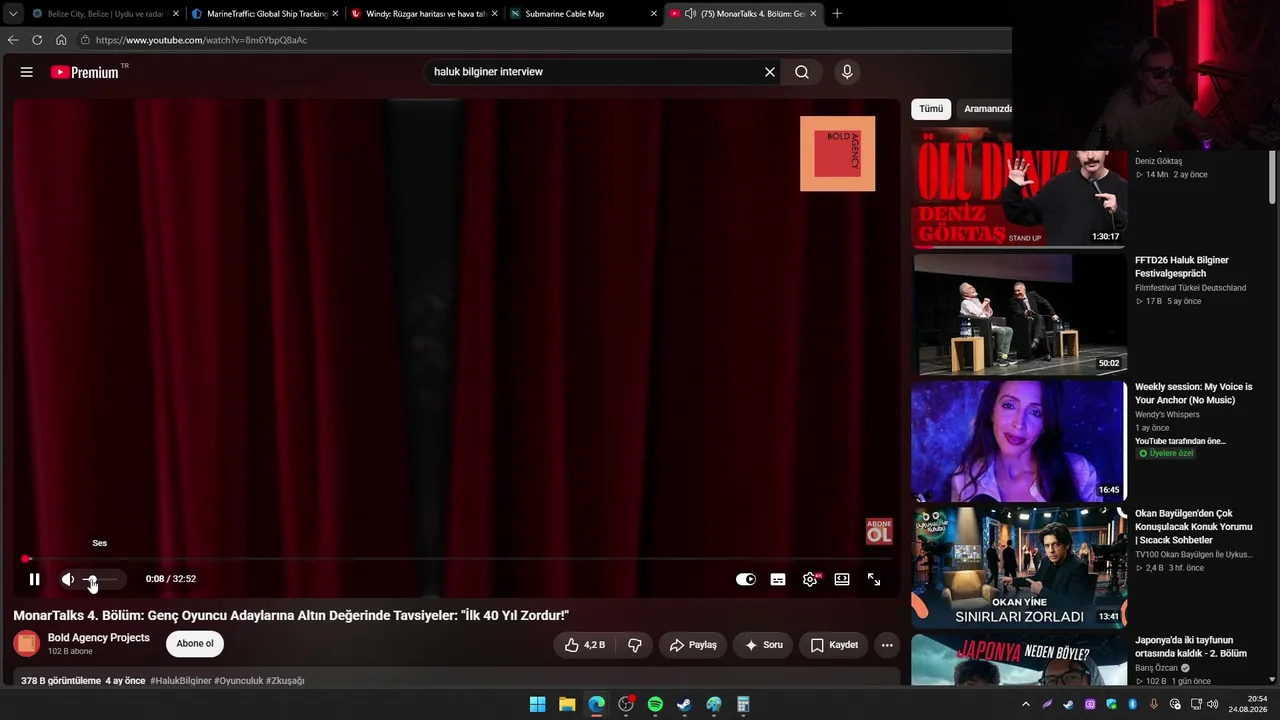
Task: Open the Bold Agency Projects channel avatar
Action: [27, 643]
